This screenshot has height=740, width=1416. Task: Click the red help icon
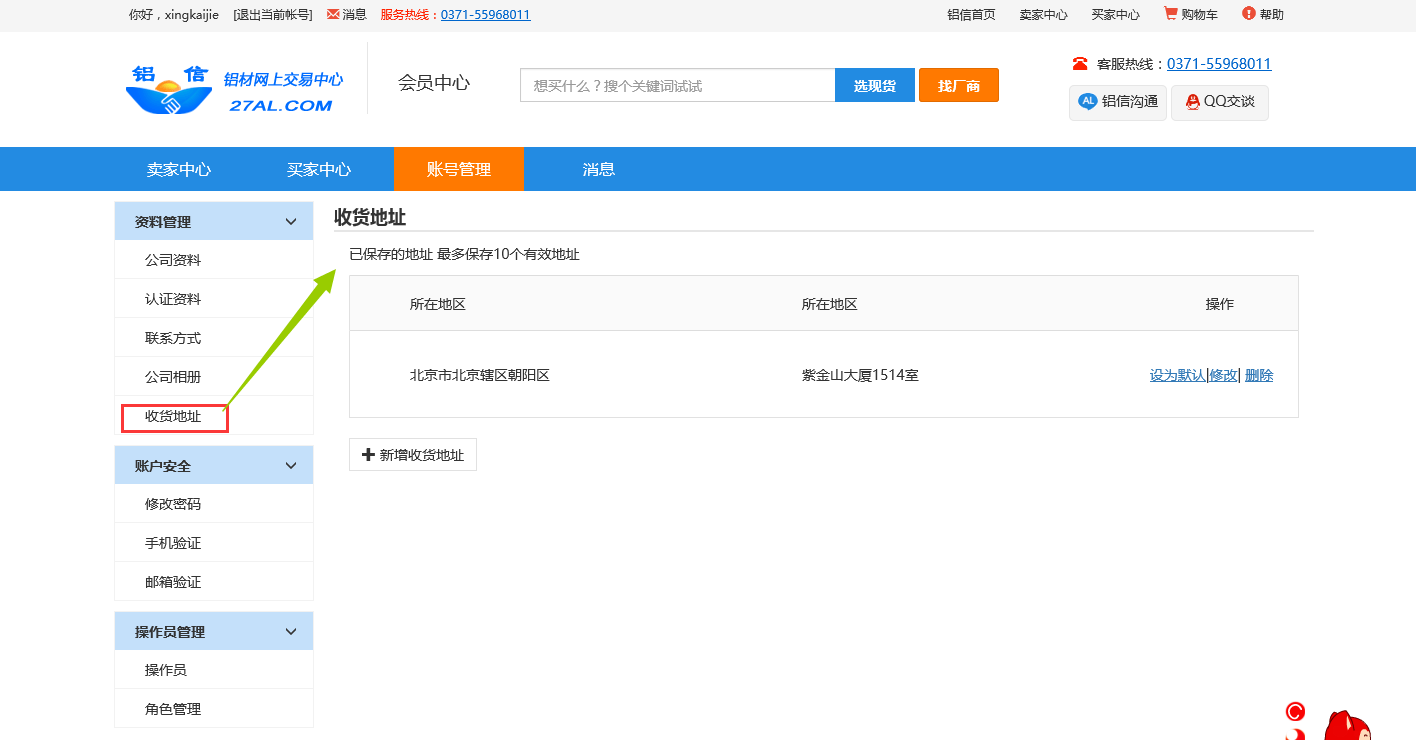[1248, 14]
